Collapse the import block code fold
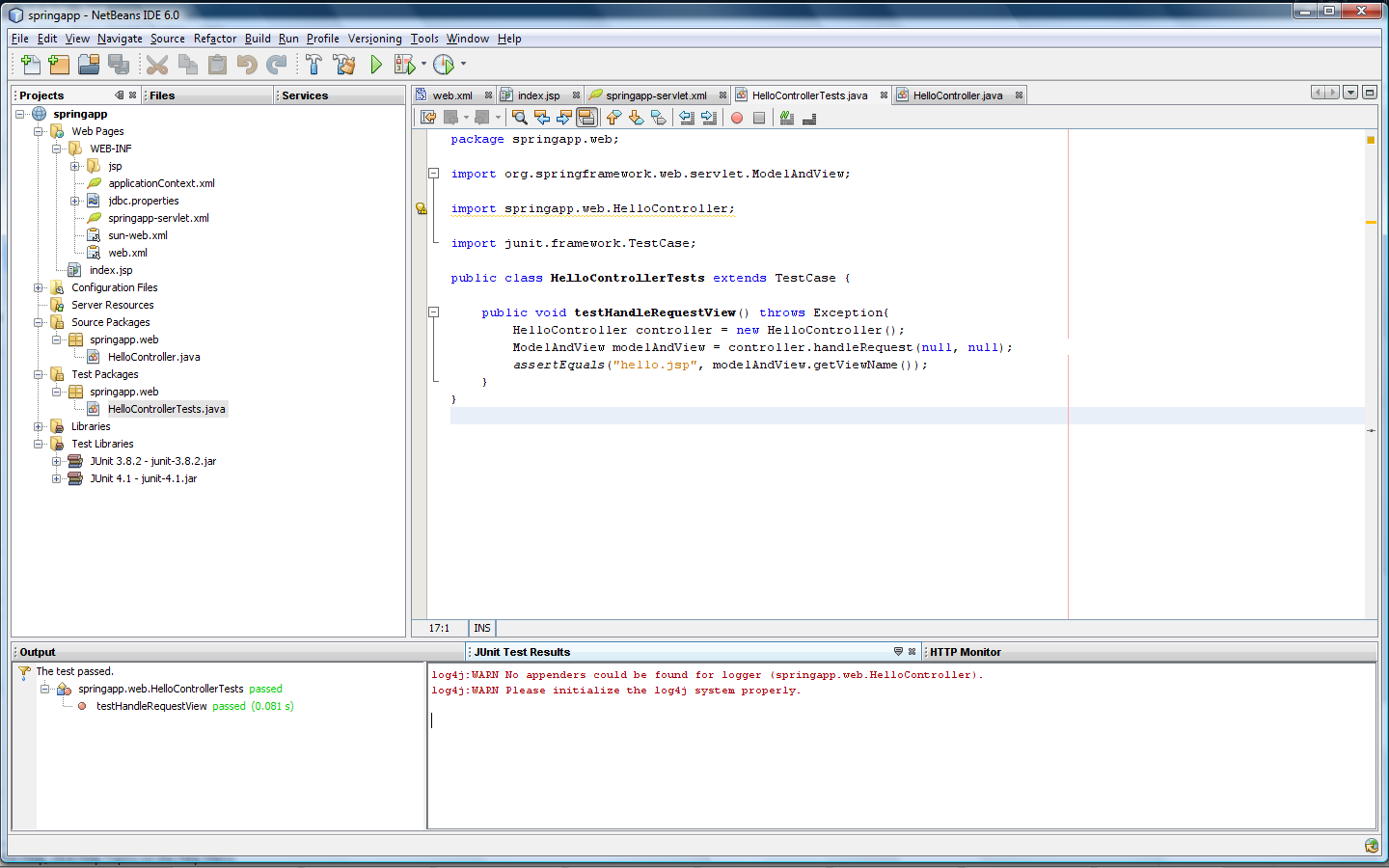This screenshot has width=1389, height=868. pos(434,174)
